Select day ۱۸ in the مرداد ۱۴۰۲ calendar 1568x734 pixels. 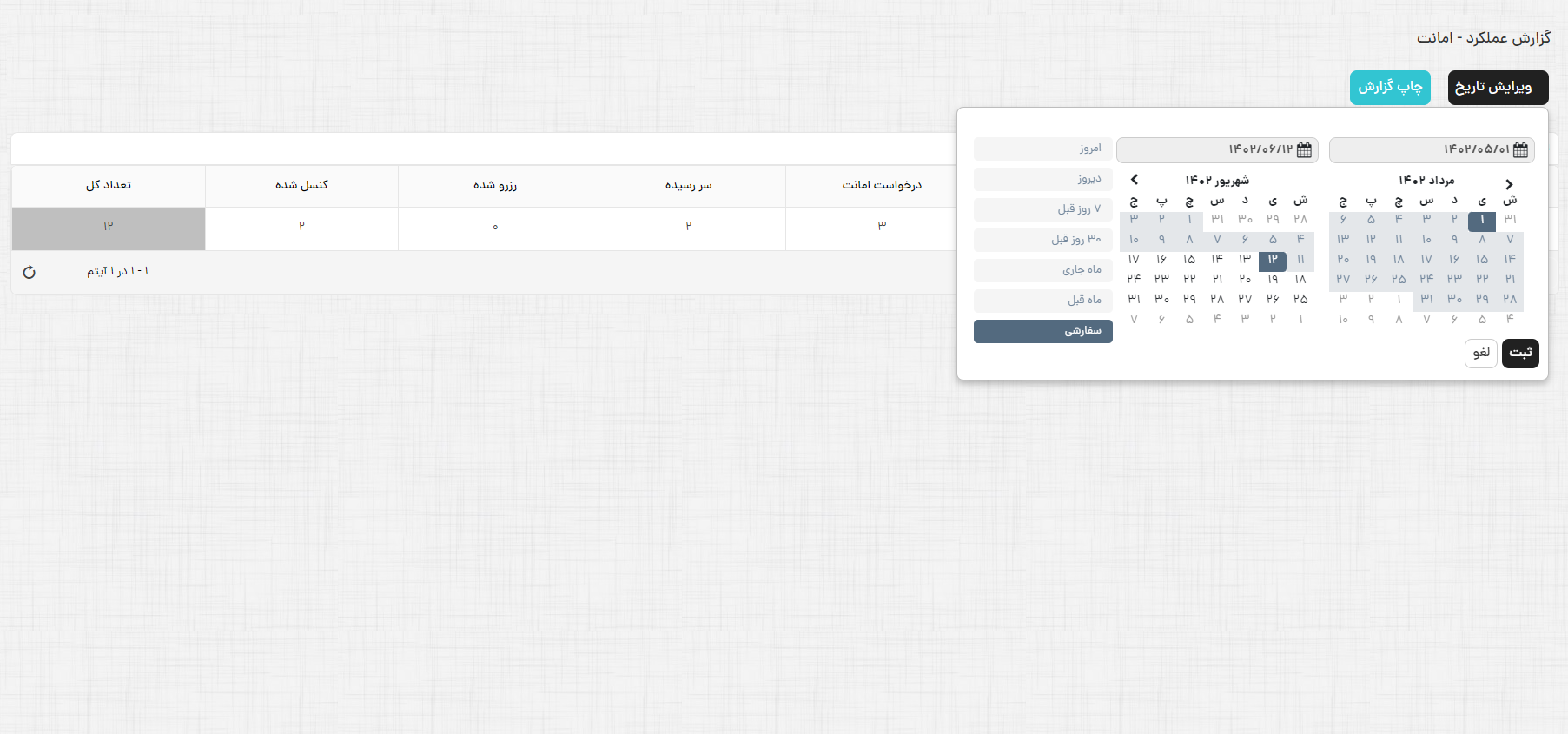[x=1399, y=260]
